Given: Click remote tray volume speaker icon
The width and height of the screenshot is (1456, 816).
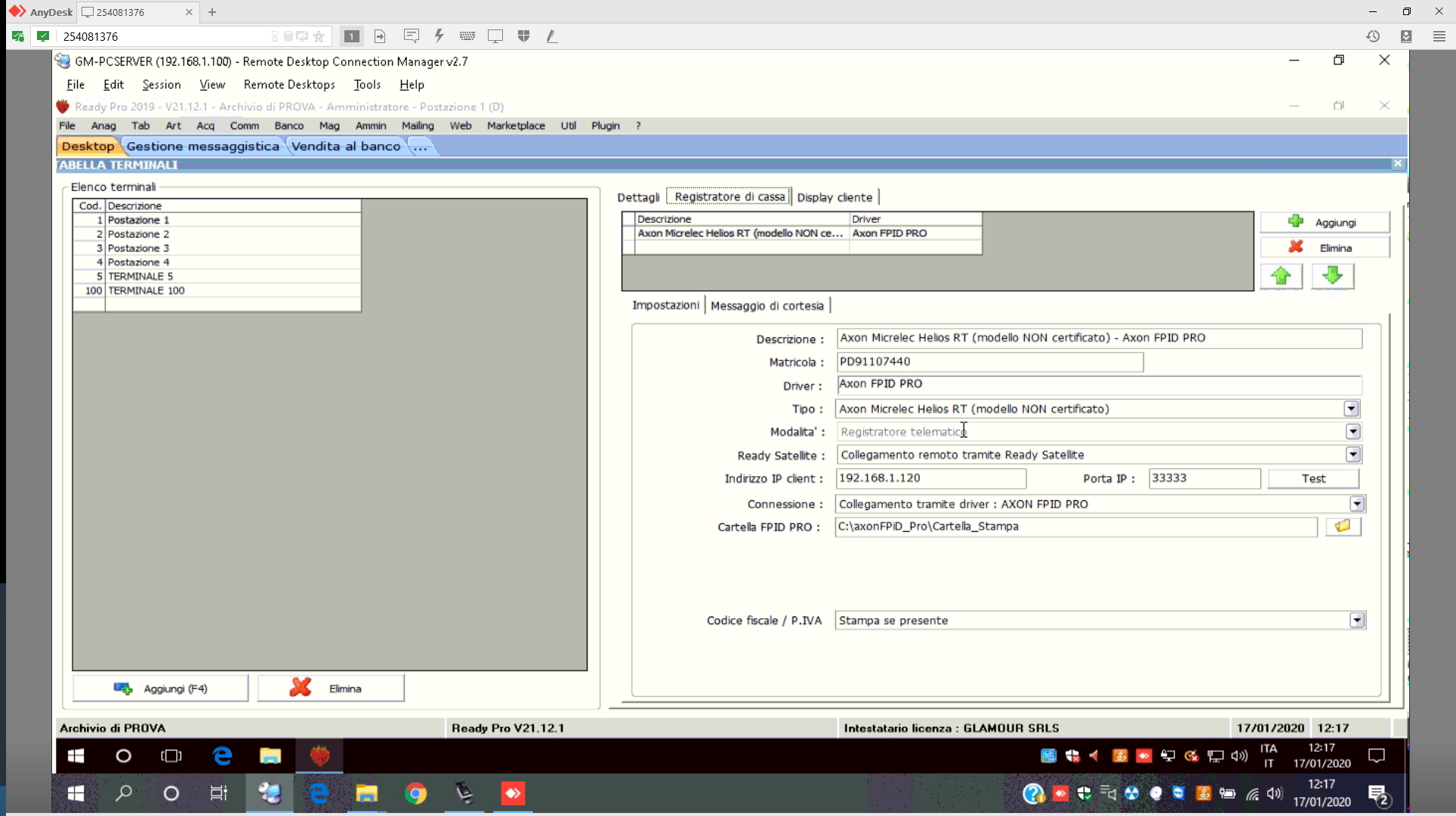Looking at the screenshot, I should pos(1239,756).
